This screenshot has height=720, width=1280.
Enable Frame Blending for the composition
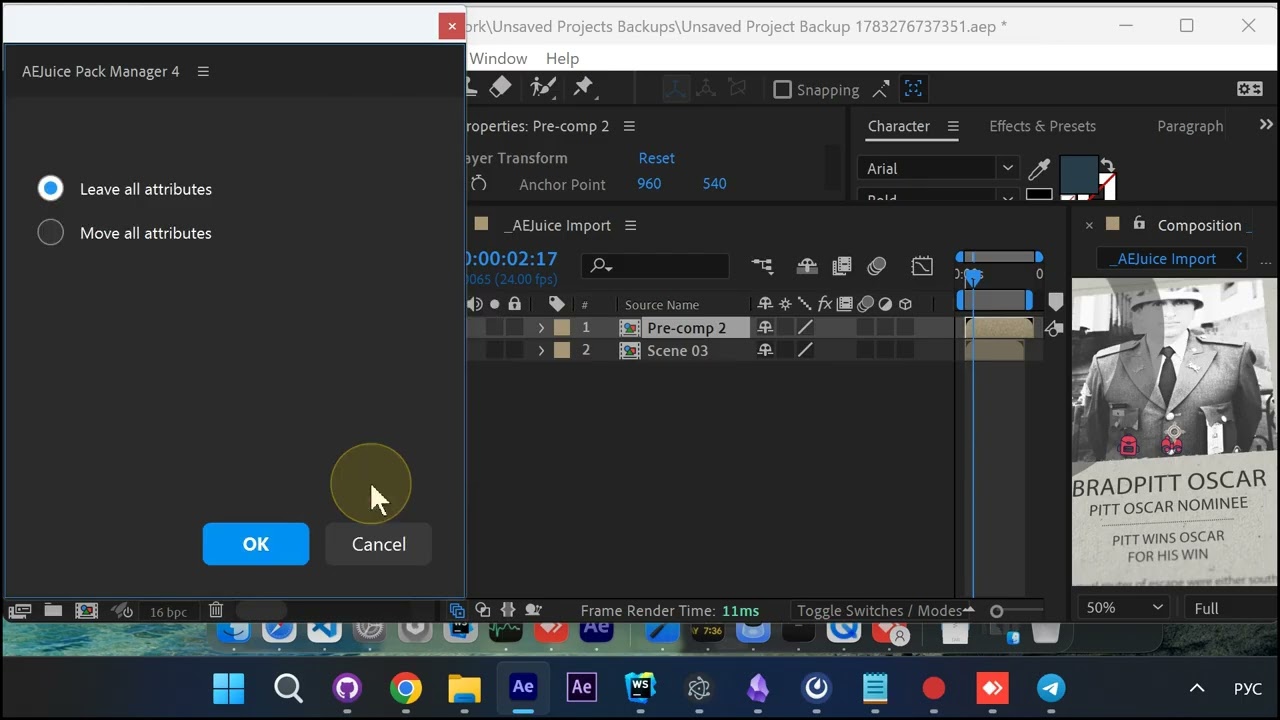point(842,266)
